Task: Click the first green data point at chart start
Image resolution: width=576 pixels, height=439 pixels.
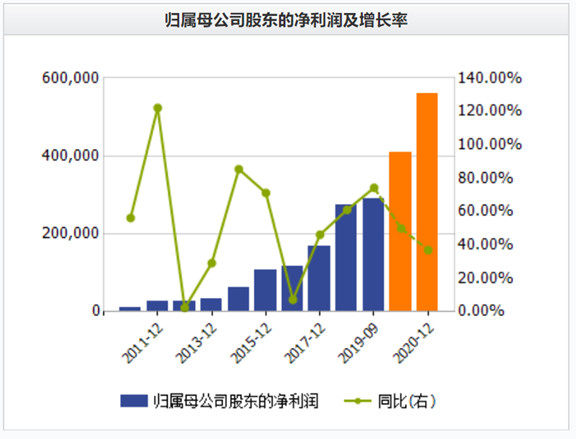Action: click(x=130, y=218)
